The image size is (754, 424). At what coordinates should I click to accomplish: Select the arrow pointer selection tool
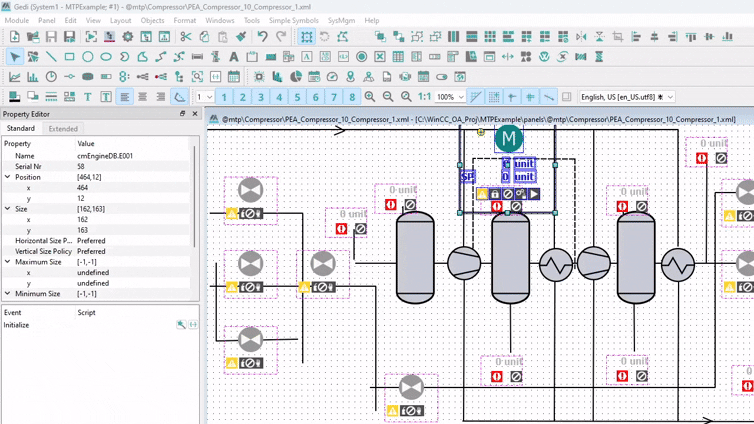pyautogui.click(x=14, y=57)
